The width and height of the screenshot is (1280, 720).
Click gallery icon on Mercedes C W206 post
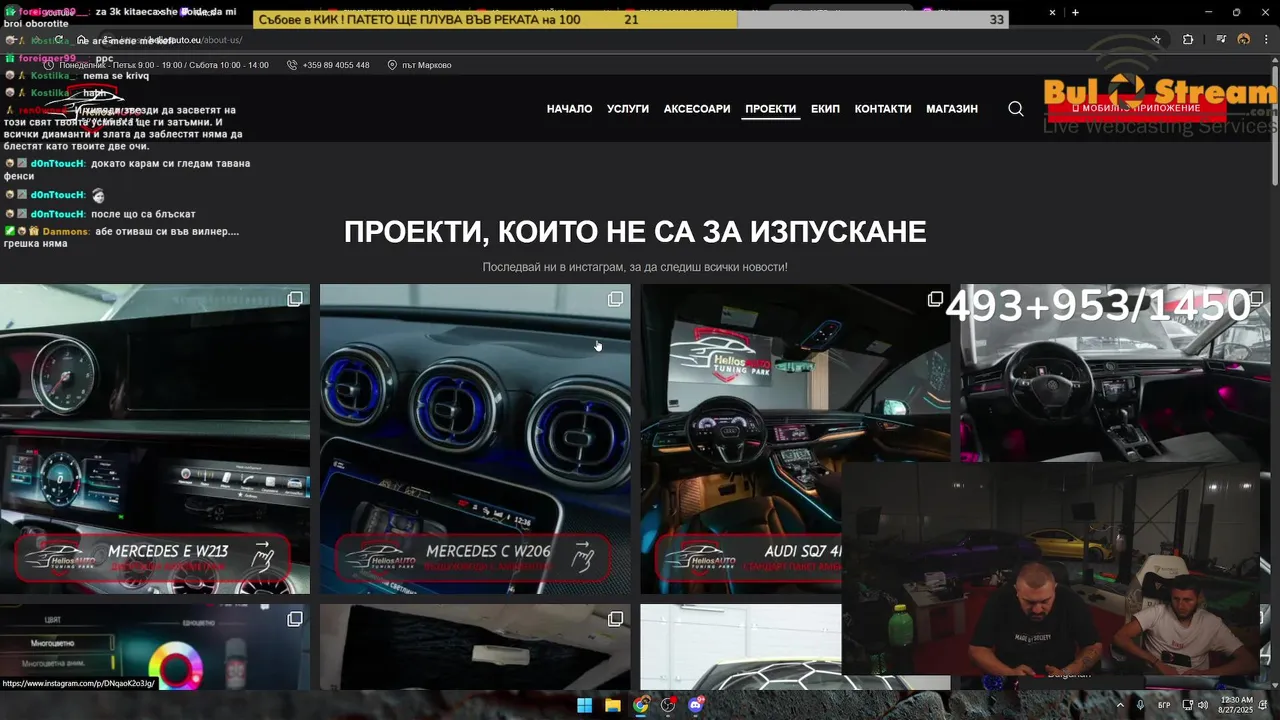615,299
